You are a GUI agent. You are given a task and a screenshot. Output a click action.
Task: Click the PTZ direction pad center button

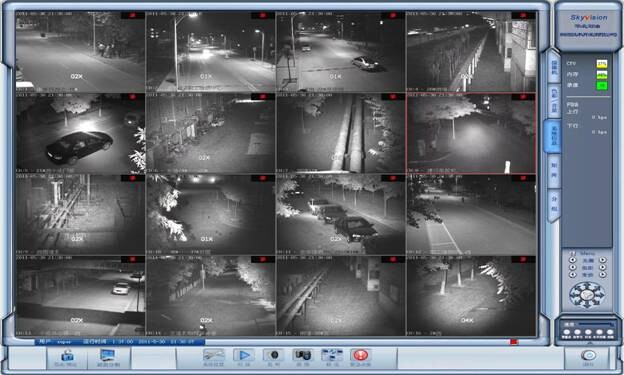click(587, 295)
